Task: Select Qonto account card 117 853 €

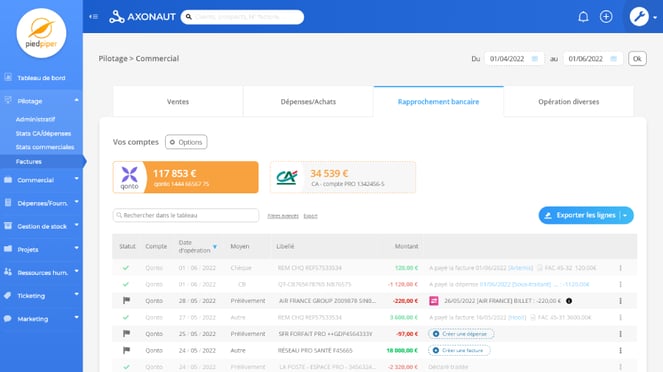Action: pyautogui.click(x=186, y=177)
